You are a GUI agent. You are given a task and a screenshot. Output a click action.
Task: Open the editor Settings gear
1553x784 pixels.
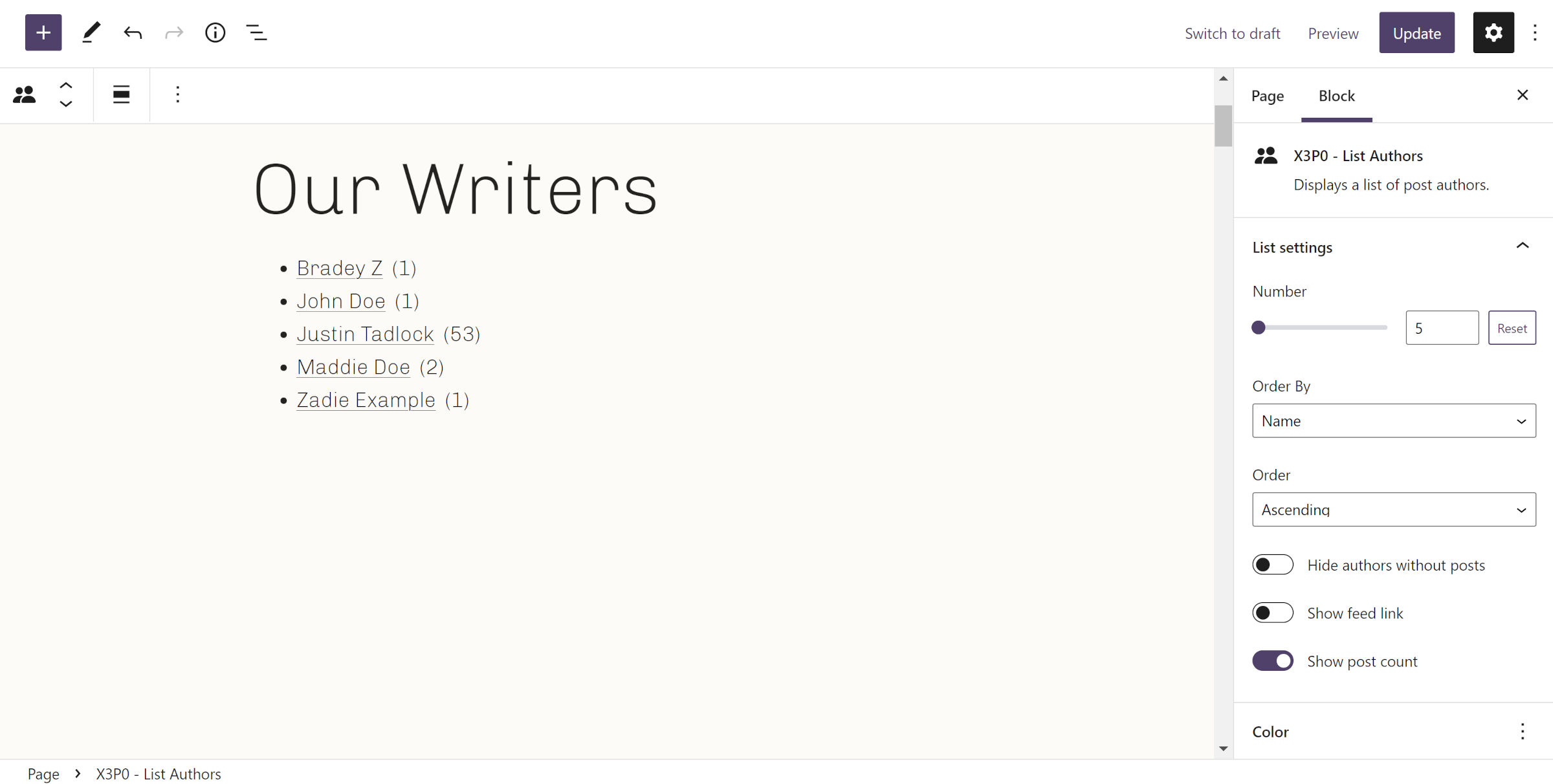(x=1493, y=32)
